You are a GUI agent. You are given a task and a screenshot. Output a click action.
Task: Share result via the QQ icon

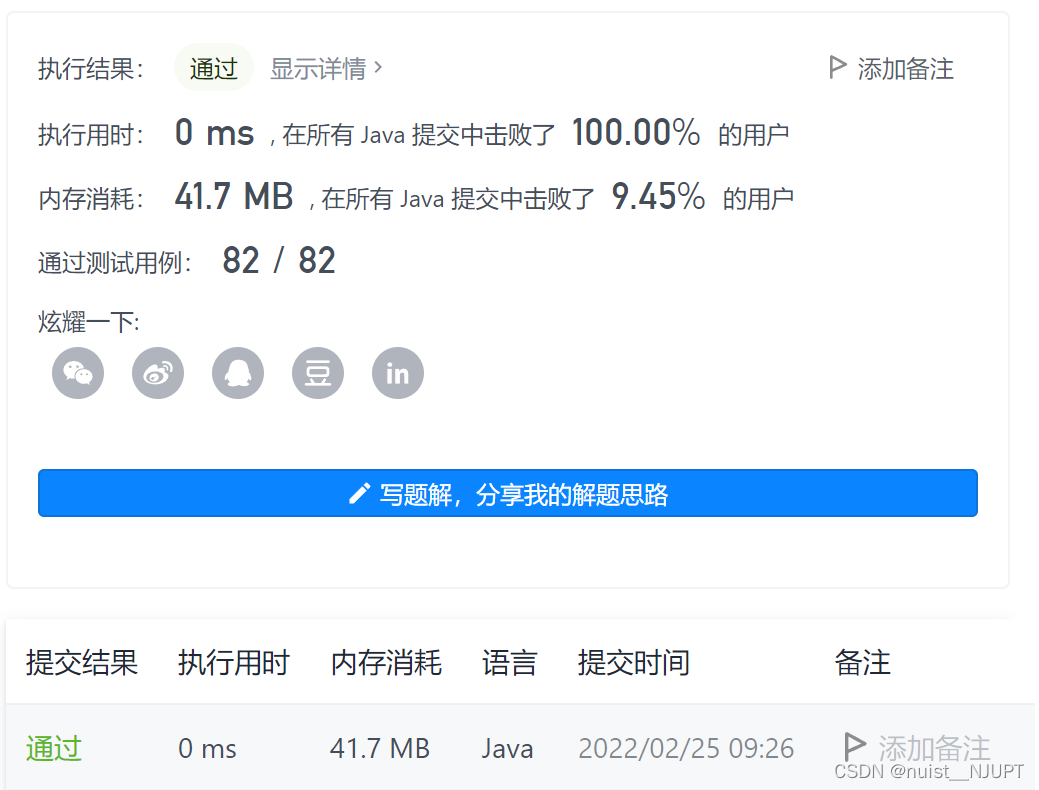coord(237,372)
